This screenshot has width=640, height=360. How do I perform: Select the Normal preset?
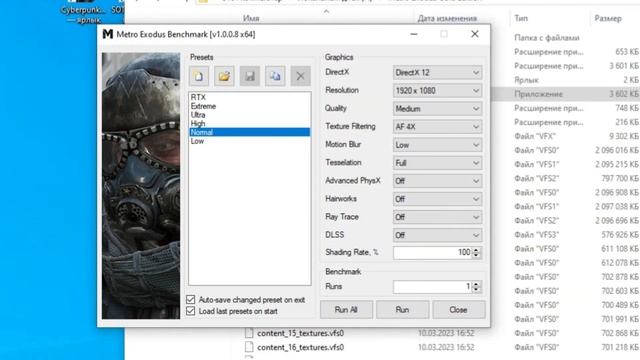pos(249,132)
